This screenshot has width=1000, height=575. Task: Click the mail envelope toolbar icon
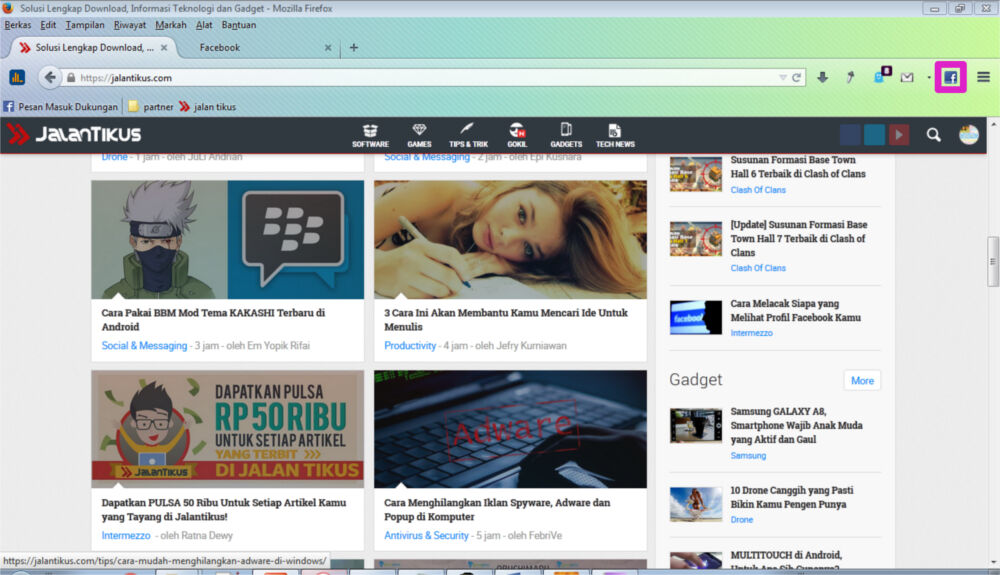tap(907, 77)
